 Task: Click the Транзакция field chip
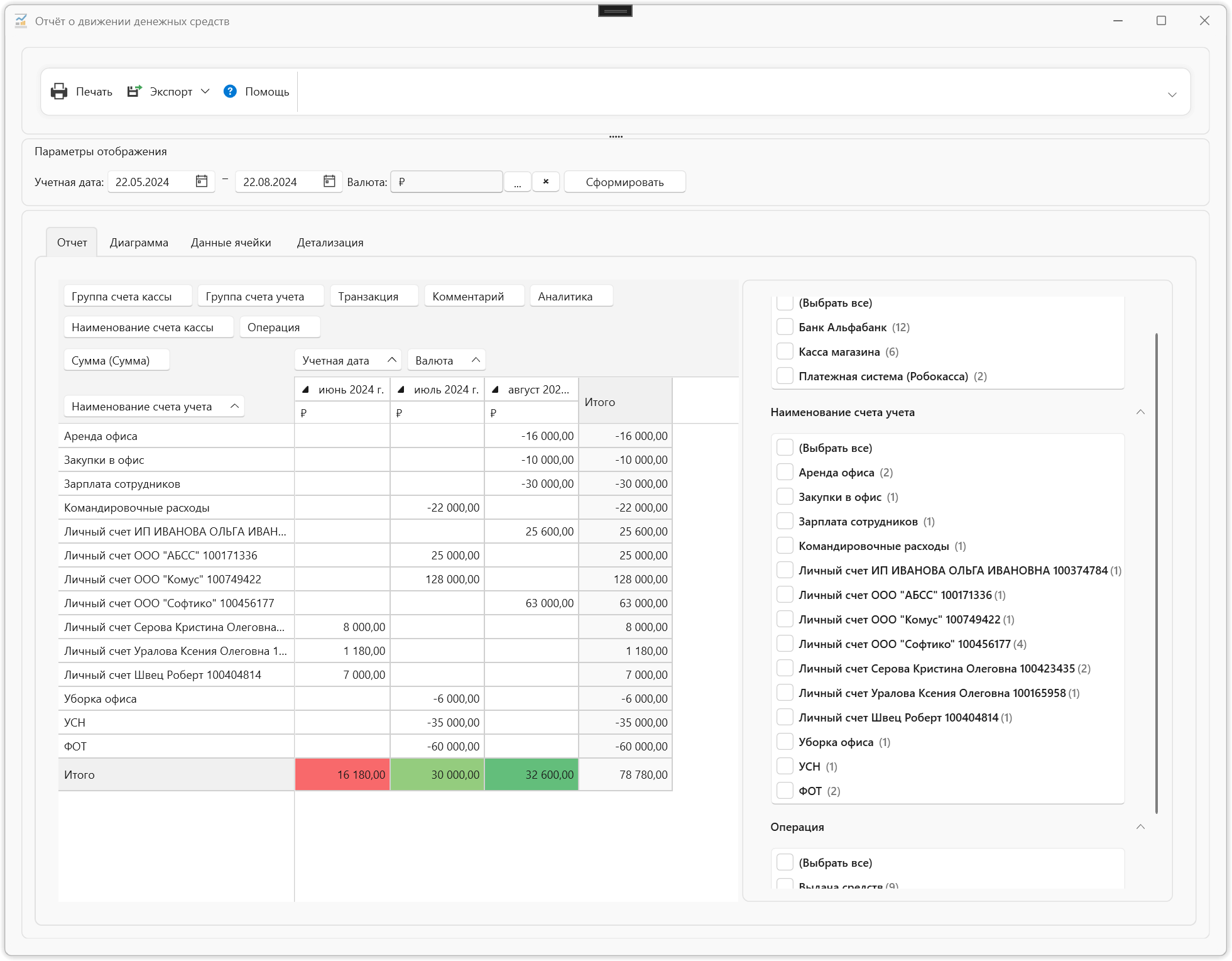374,297
